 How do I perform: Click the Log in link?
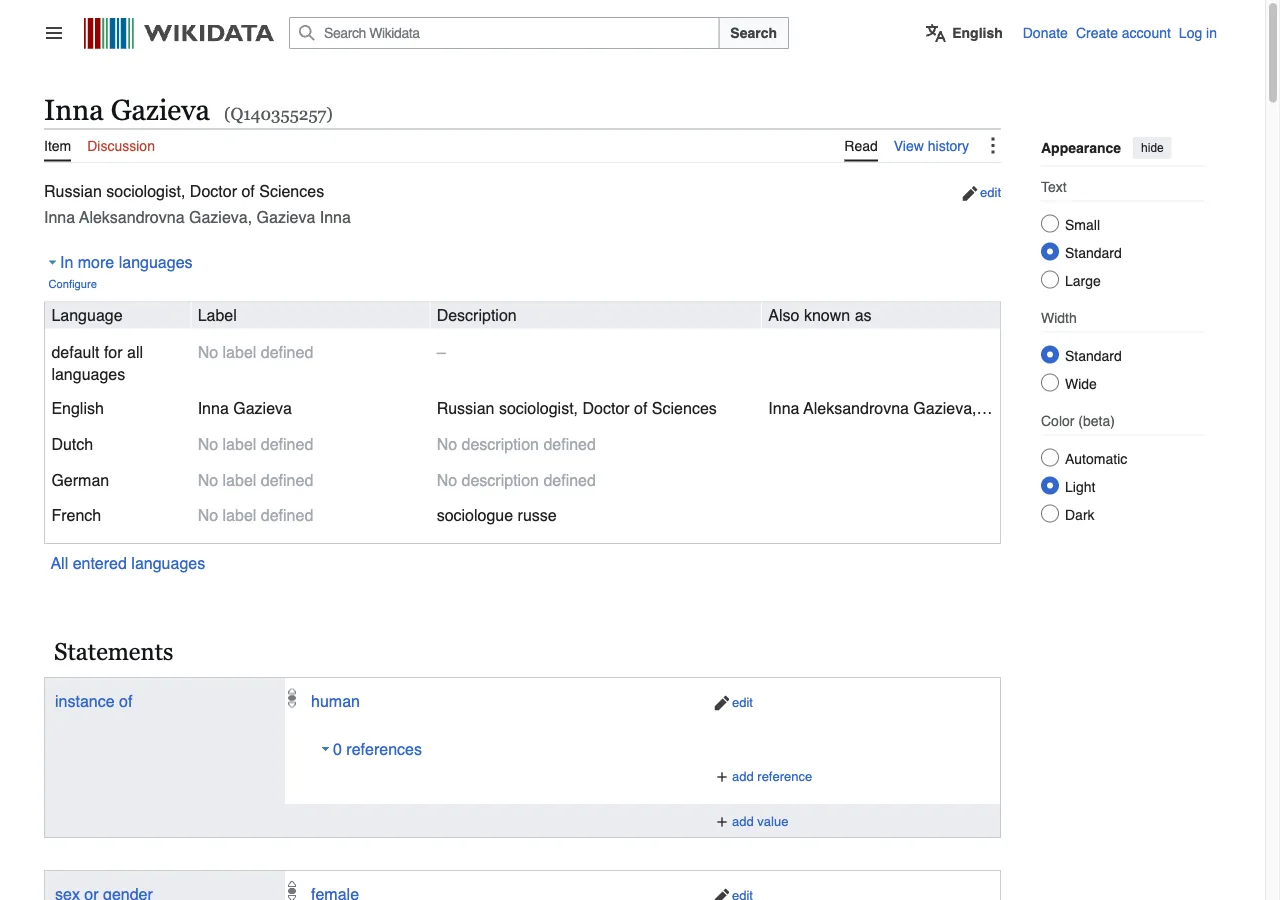pos(1197,33)
